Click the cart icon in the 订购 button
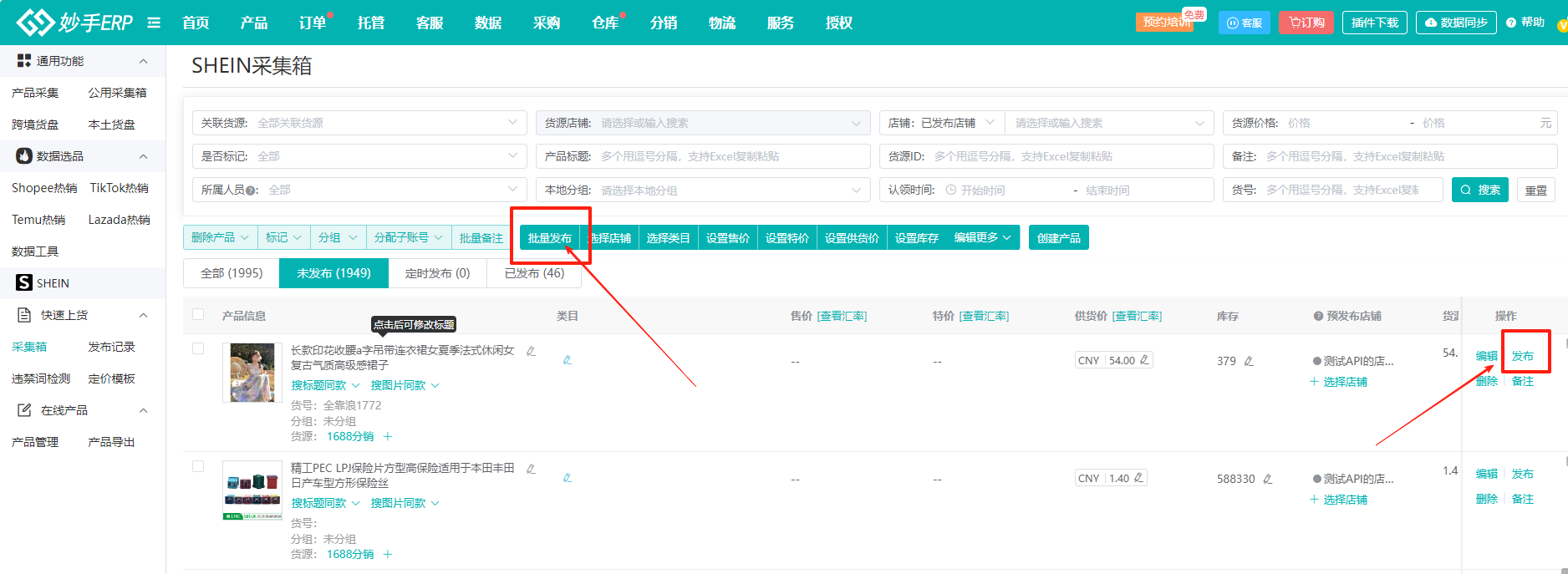 1293,23
